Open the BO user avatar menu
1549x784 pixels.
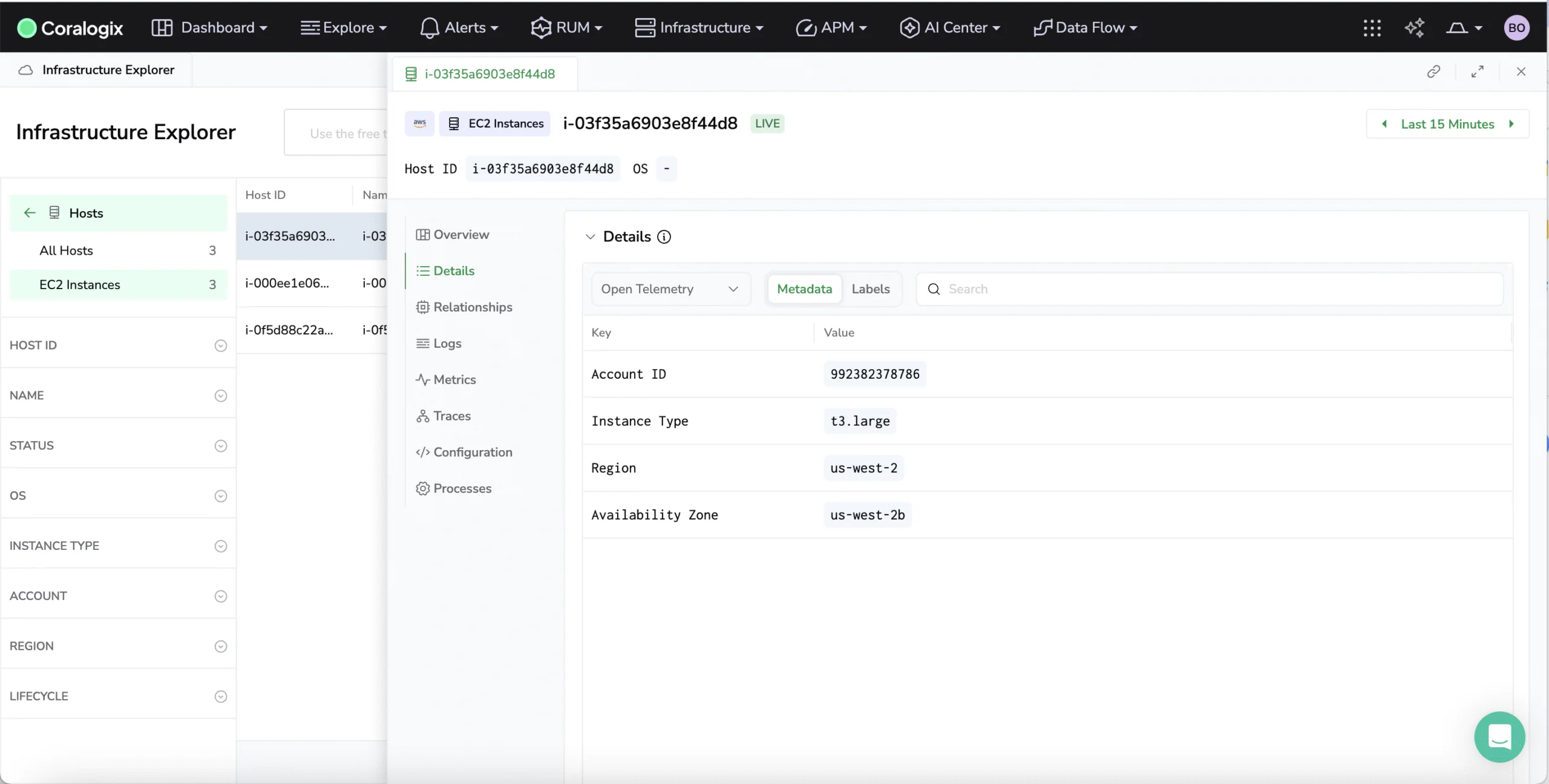click(x=1516, y=28)
